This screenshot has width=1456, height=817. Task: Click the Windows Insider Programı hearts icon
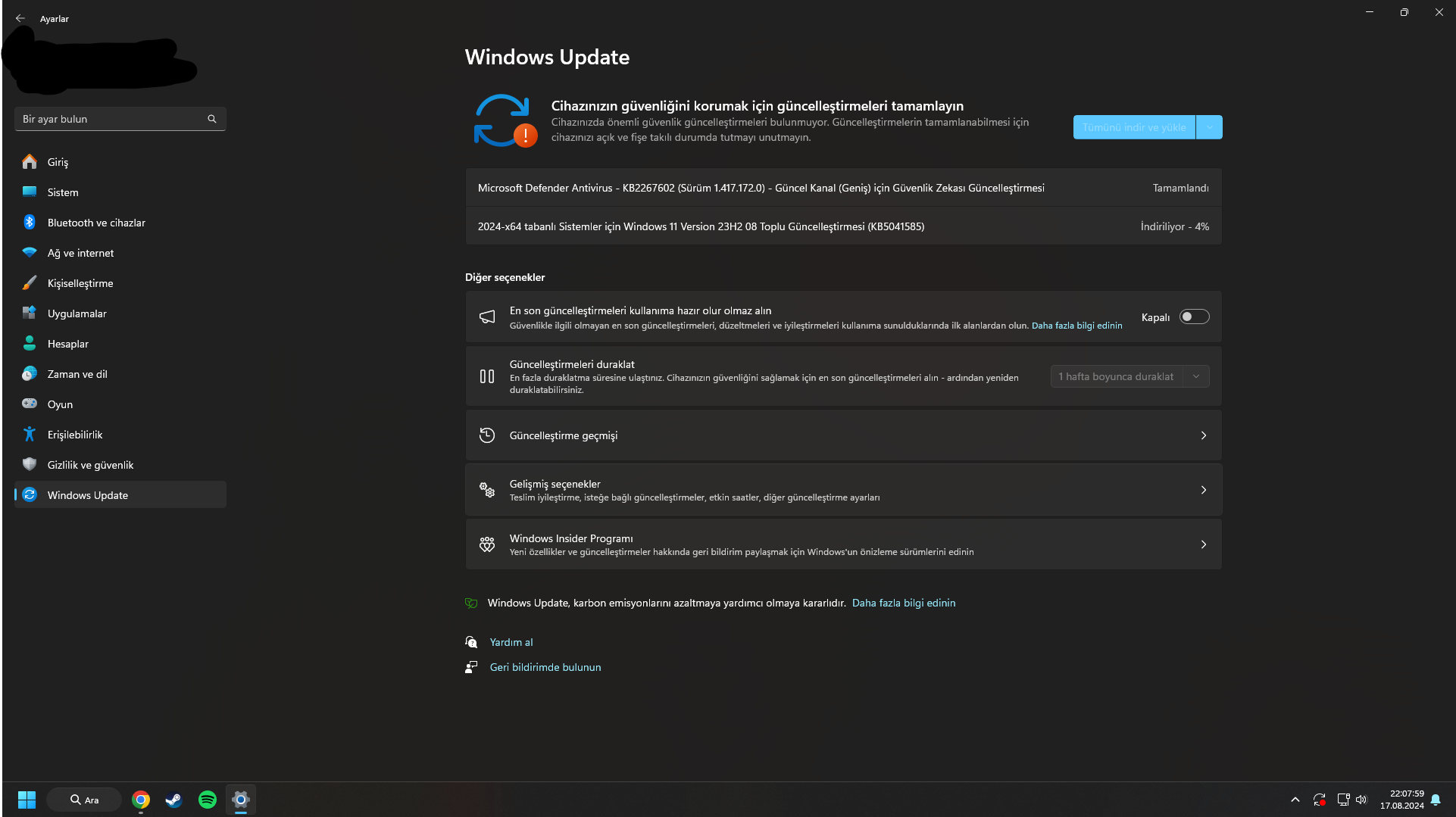[487, 544]
